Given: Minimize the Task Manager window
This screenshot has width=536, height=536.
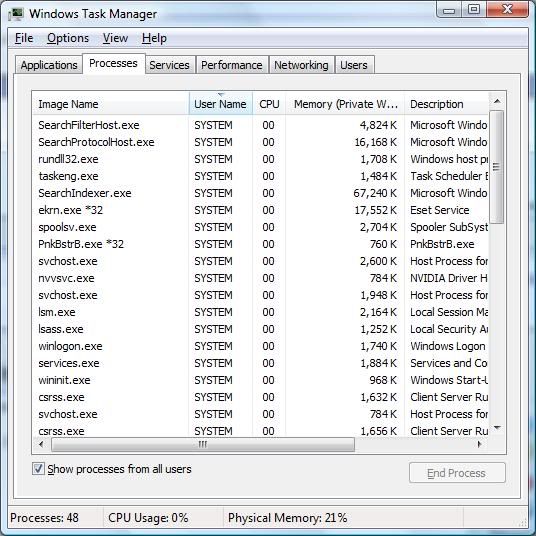Looking at the screenshot, I should pyautogui.click(x=448, y=10).
